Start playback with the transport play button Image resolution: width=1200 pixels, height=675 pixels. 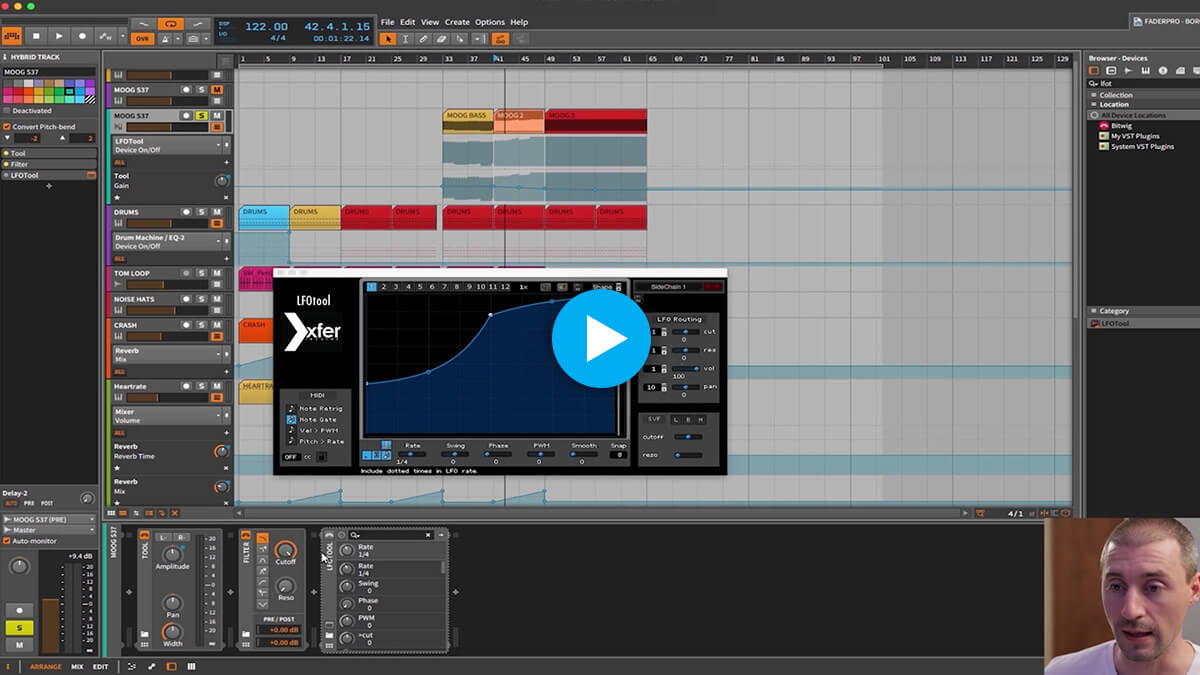click(59, 36)
